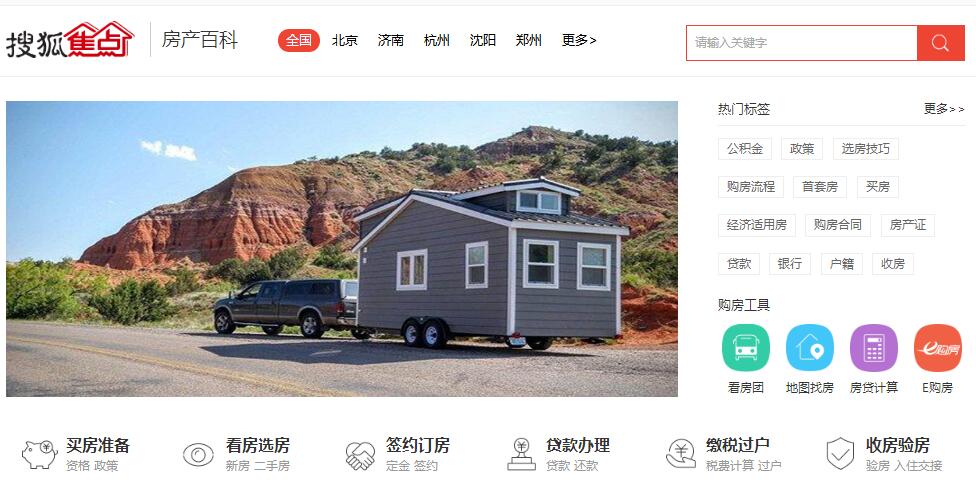This screenshot has width=976, height=487.
Task: Click the stamp icon for 贷款办理
Action: click(521, 454)
